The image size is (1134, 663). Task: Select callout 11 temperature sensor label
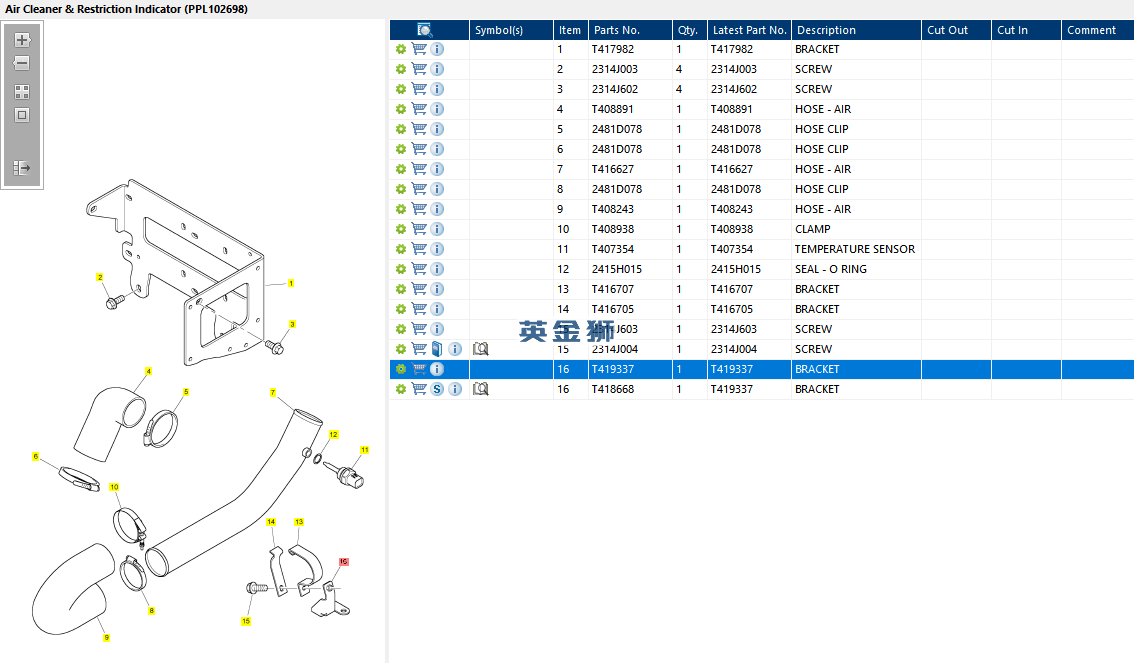tap(364, 450)
